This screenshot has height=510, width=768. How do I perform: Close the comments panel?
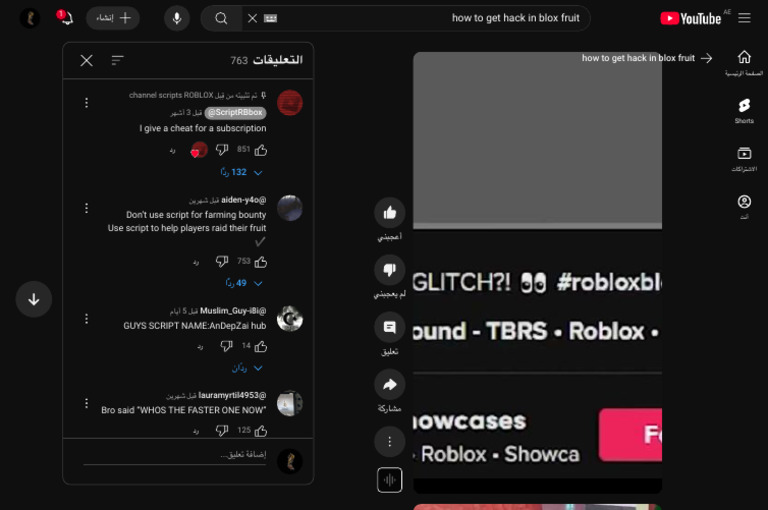coord(87,61)
